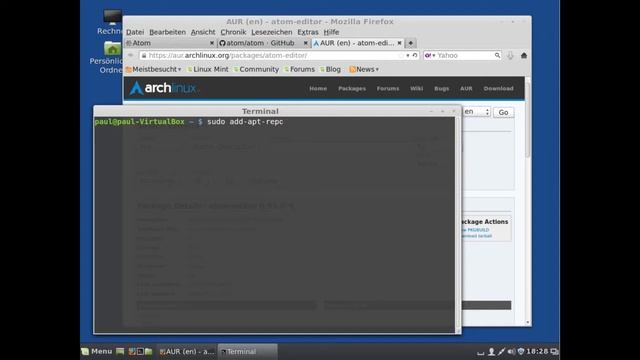Open the Chronik menu
The height and width of the screenshot is (360, 640).
click(233, 32)
